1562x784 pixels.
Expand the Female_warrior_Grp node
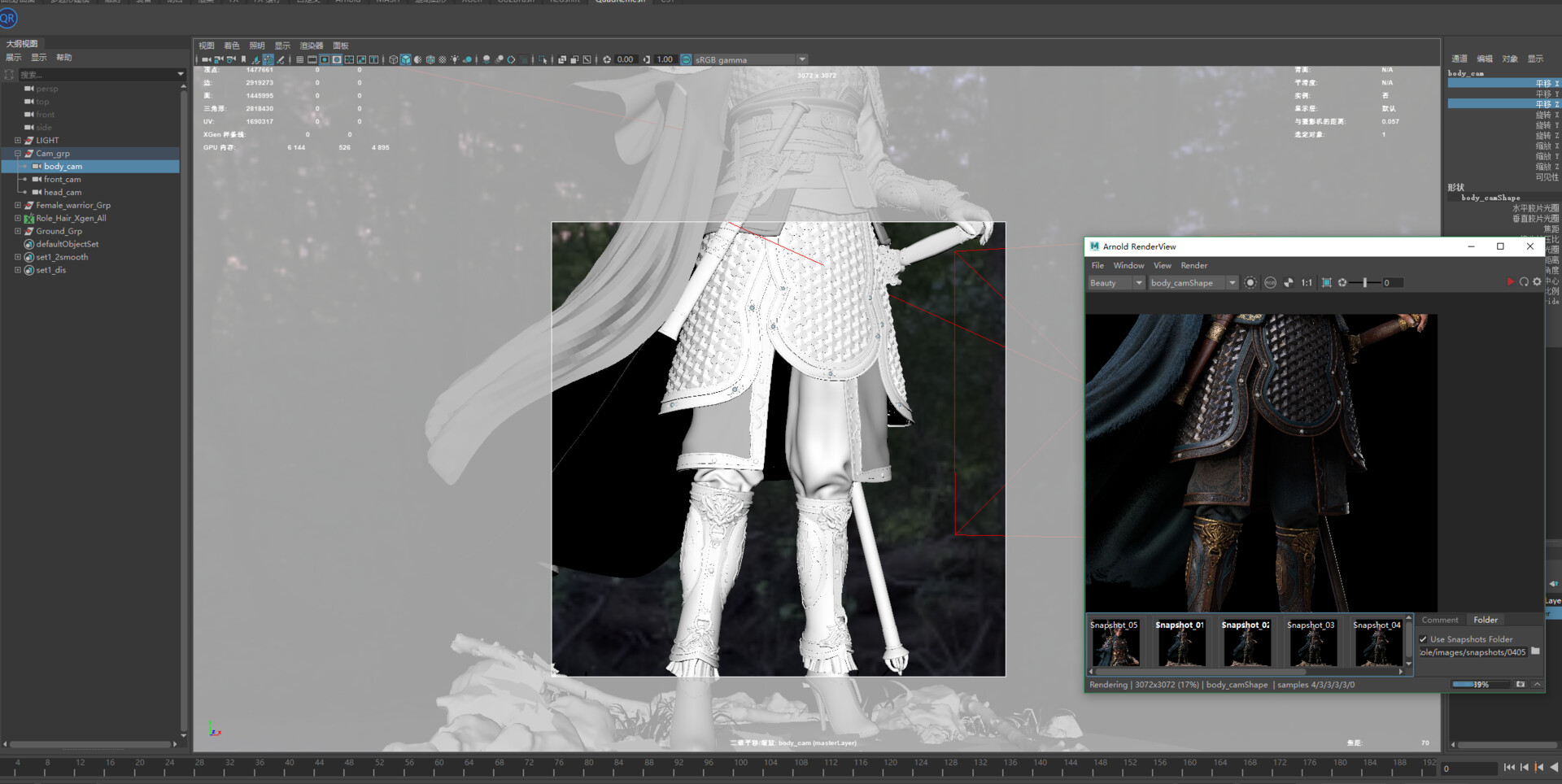[18, 205]
